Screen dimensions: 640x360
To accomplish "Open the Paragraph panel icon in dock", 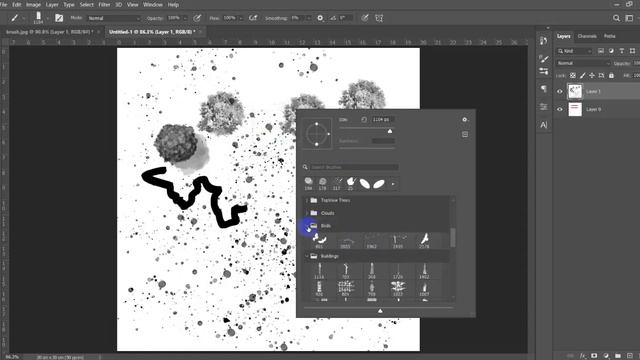I will point(543,89).
